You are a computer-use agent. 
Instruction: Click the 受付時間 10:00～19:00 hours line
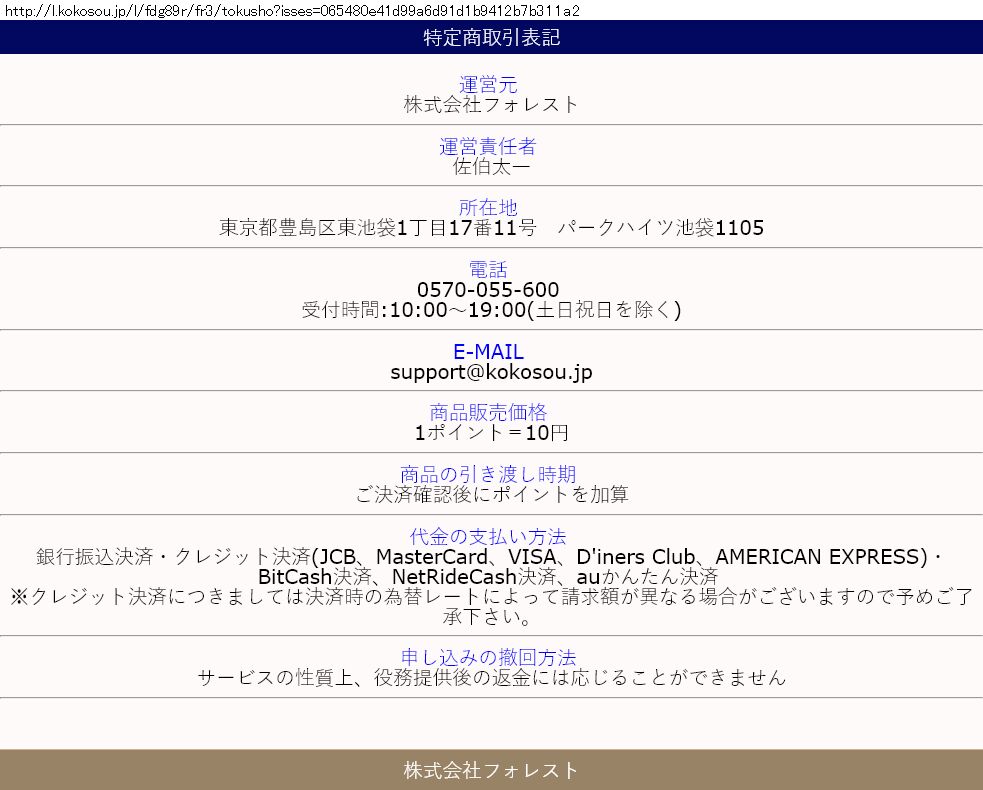491,310
